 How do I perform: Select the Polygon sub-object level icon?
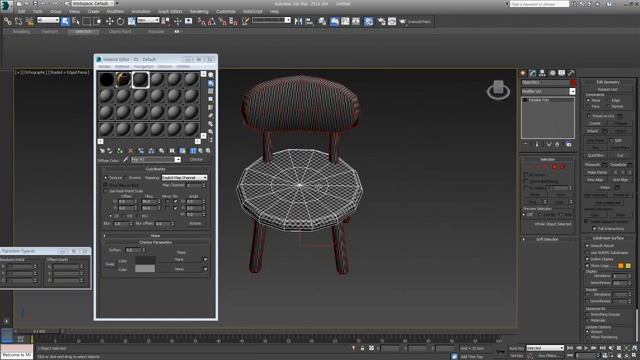tap(555, 167)
